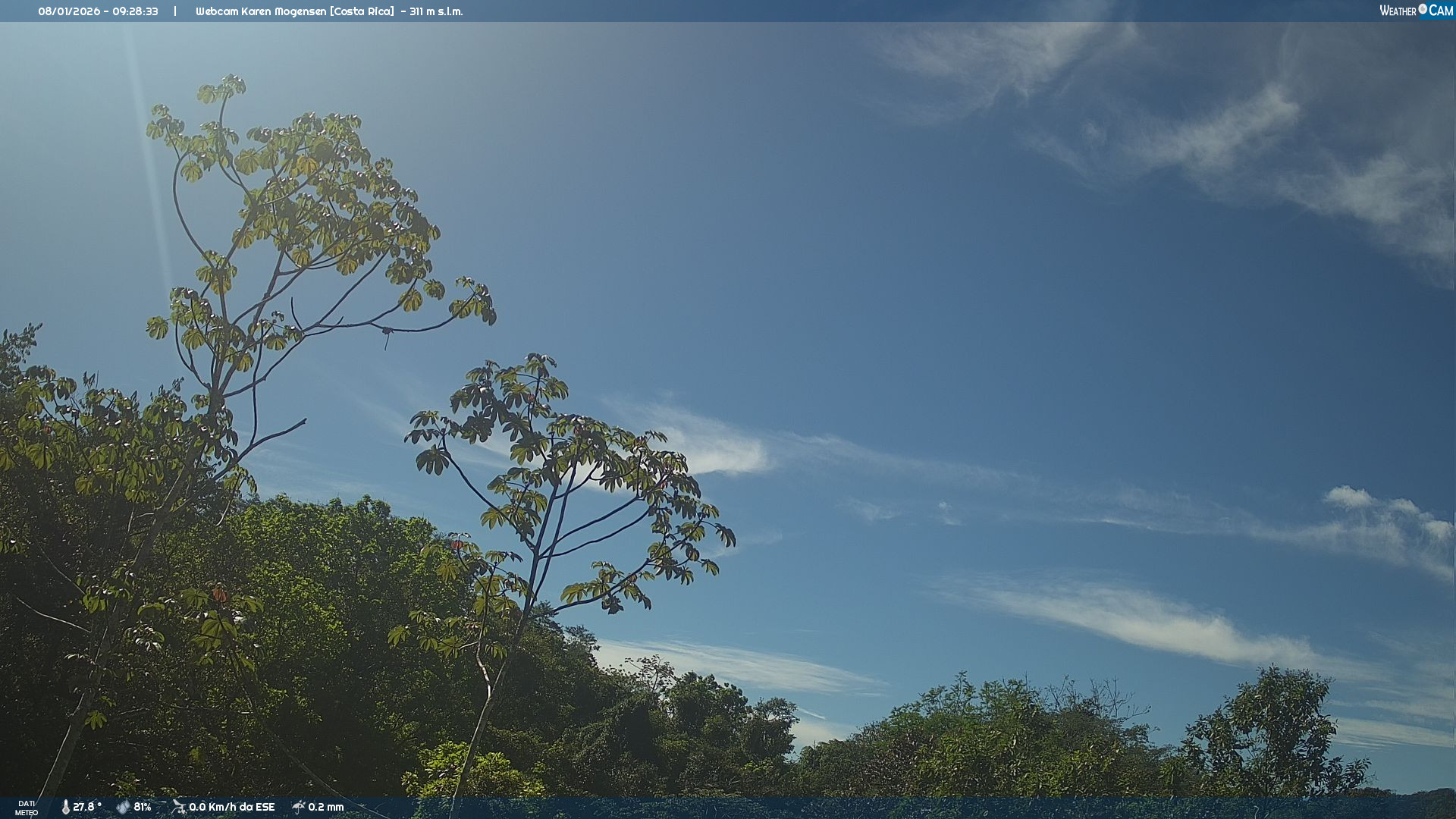The width and height of the screenshot is (1456, 819).
Task: Click the vertical separator after the timestamp
Action: 175,11
